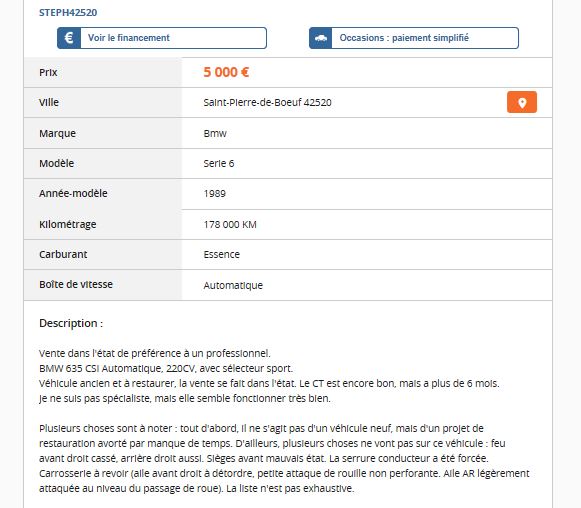The height and width of the screenshot is (508, 581).
Task: Click the euro icon on the financing button
Action: (69, 38)
